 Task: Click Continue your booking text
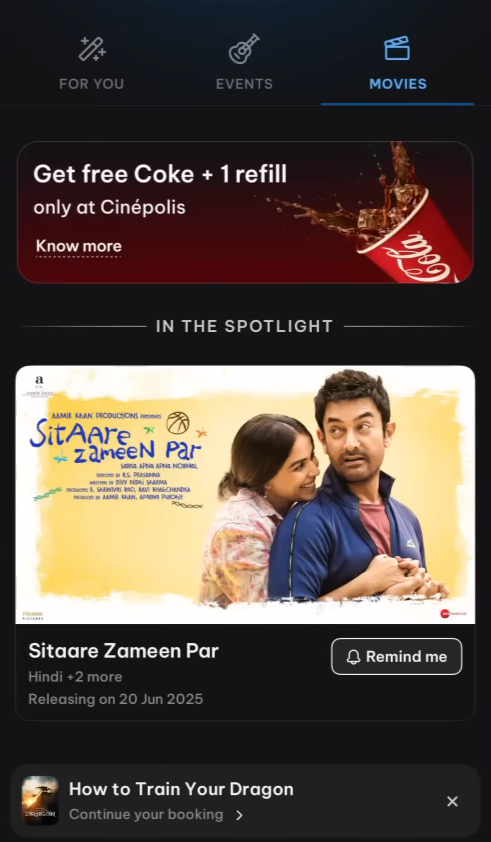tap(146, 815)
